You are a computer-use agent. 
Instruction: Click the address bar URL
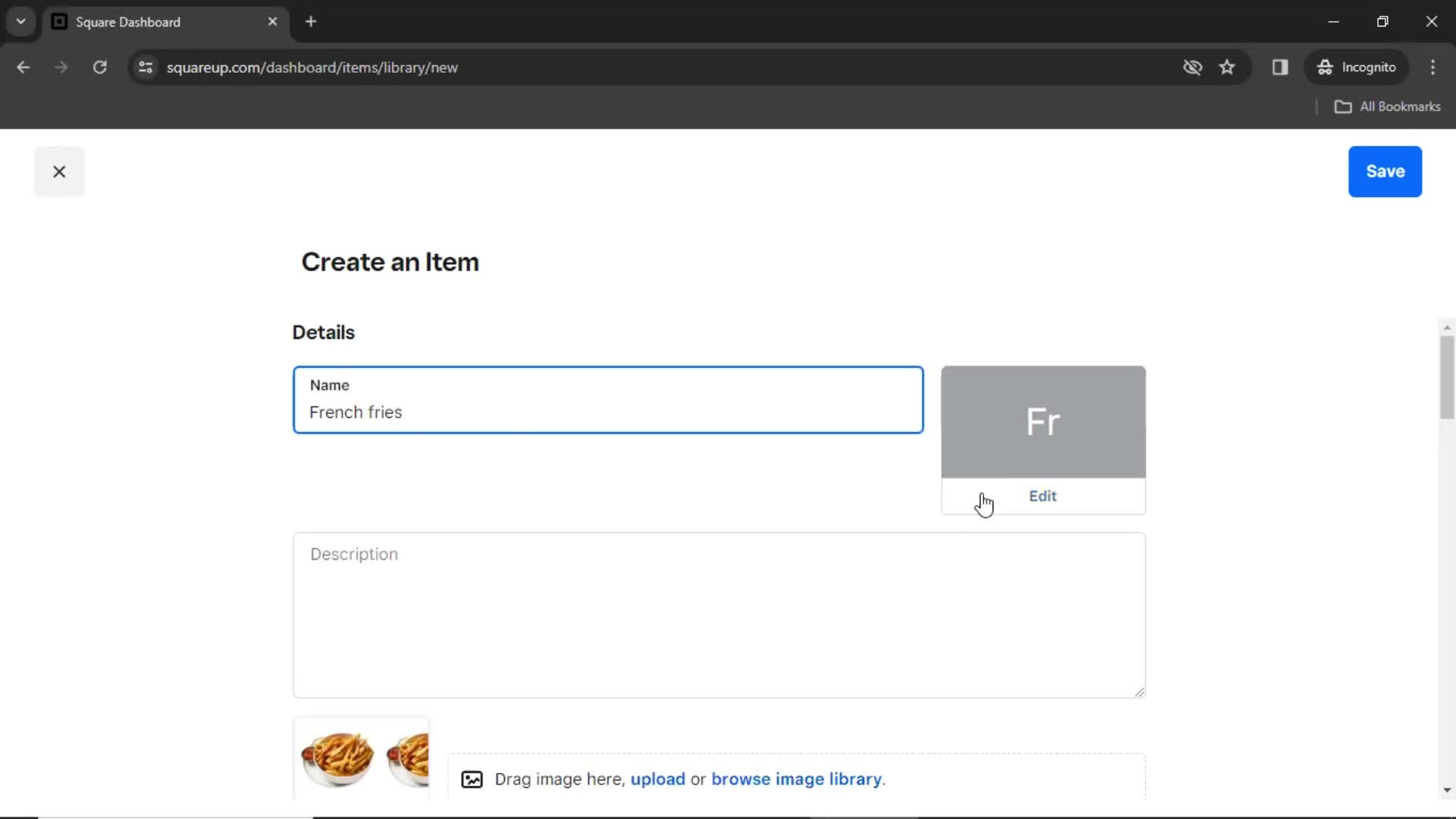tap(312, 67)
